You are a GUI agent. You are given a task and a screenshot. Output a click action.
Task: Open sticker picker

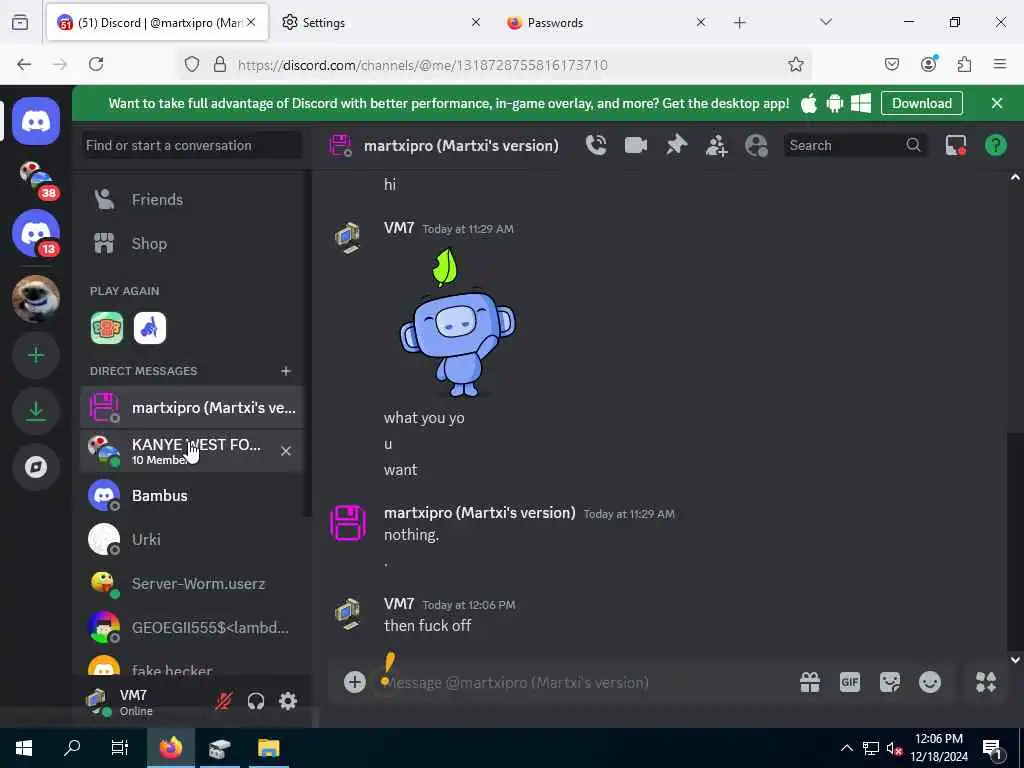(x=889, y=682)
